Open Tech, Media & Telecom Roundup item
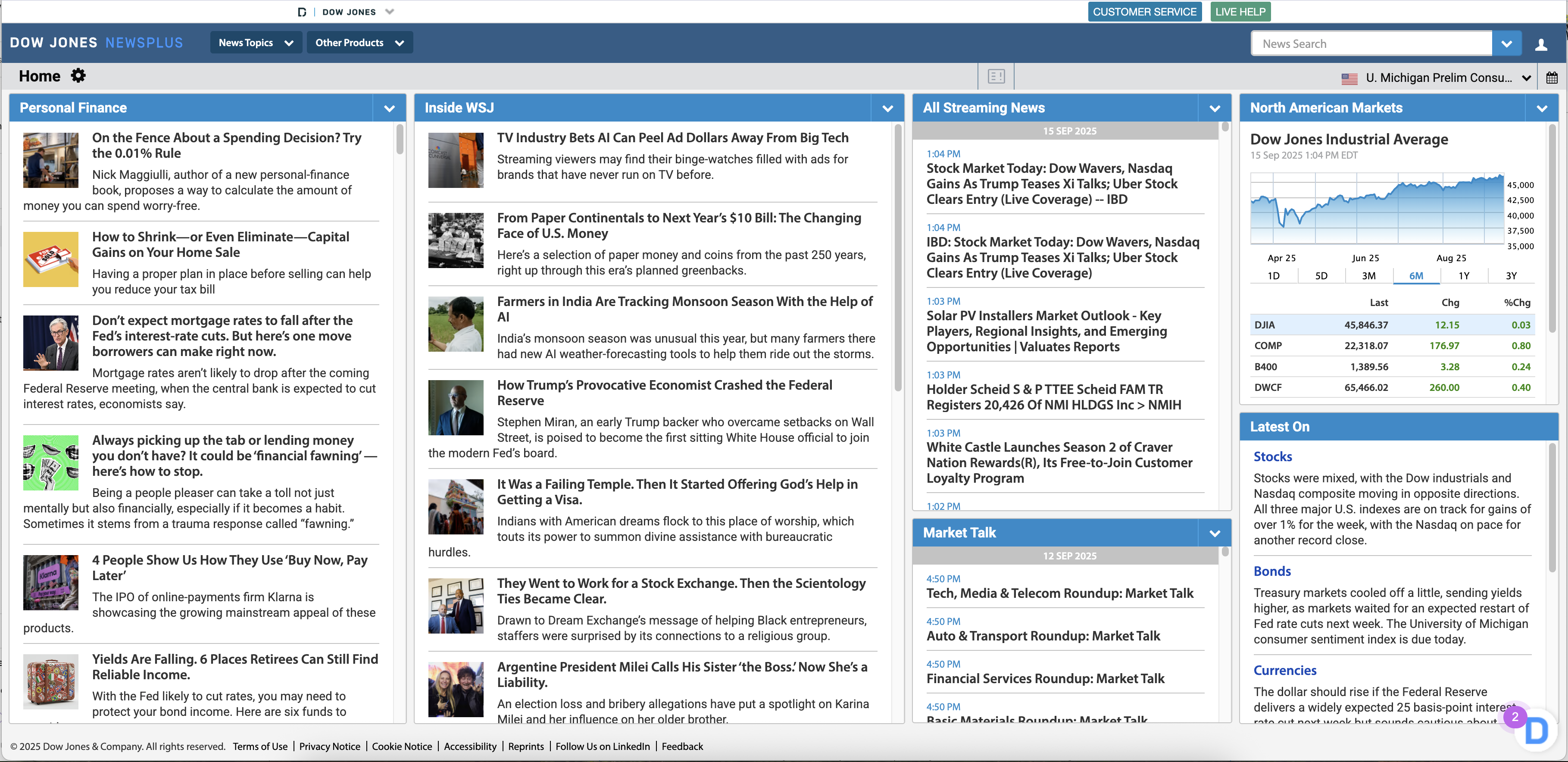 [x=1060, y=593]
